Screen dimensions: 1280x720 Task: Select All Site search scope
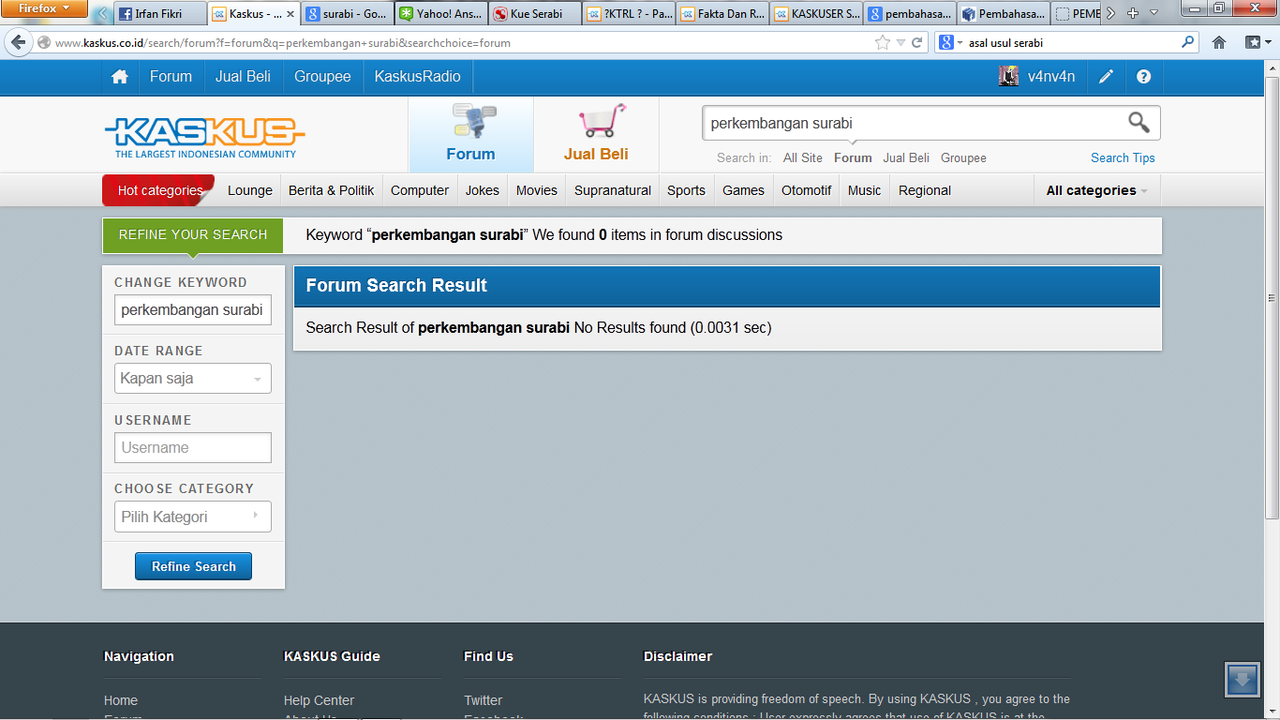coord(803,158)
